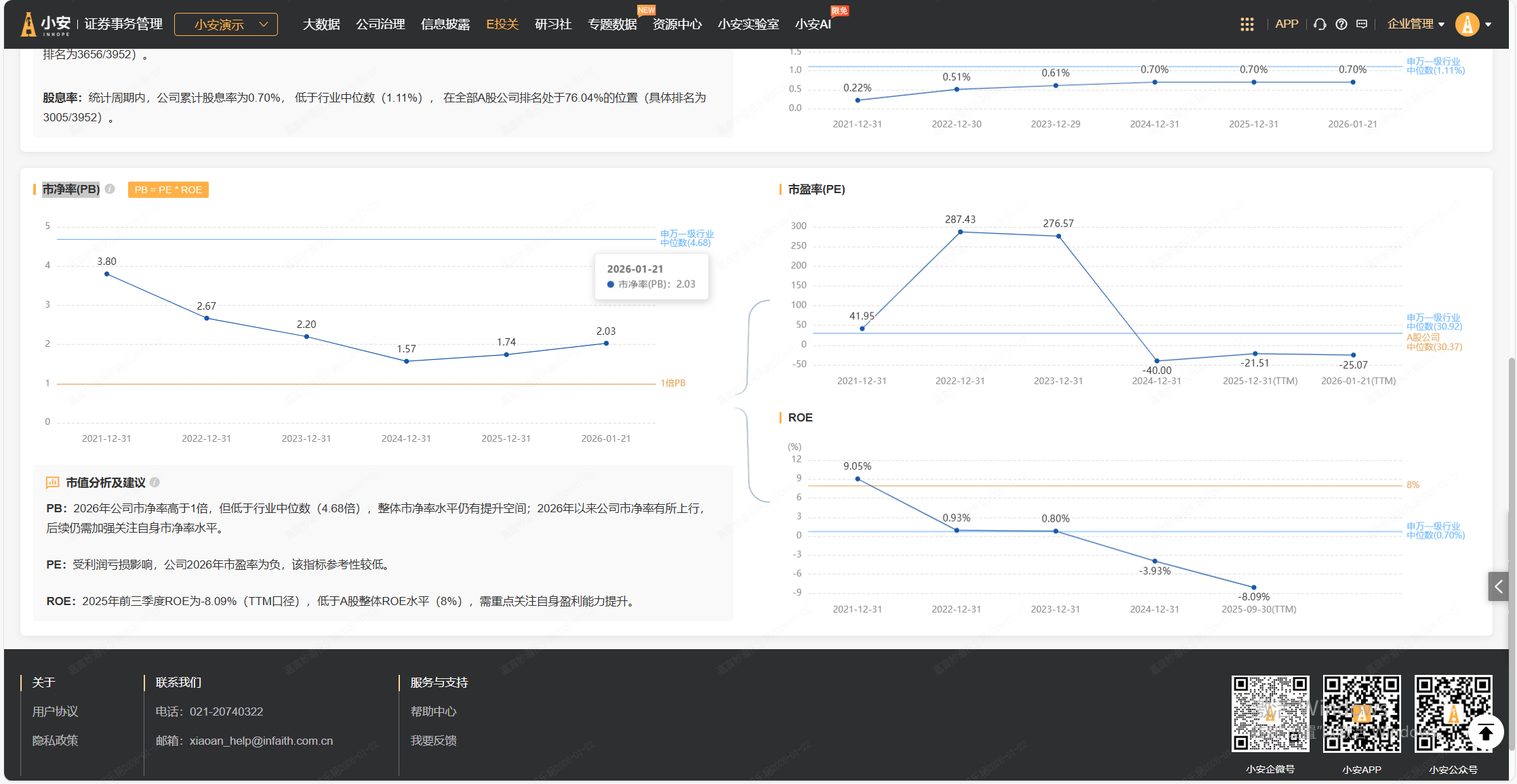Click the info icon beside 市净率(PB)
The image size is (1517, 784).
tap(110, 189)
